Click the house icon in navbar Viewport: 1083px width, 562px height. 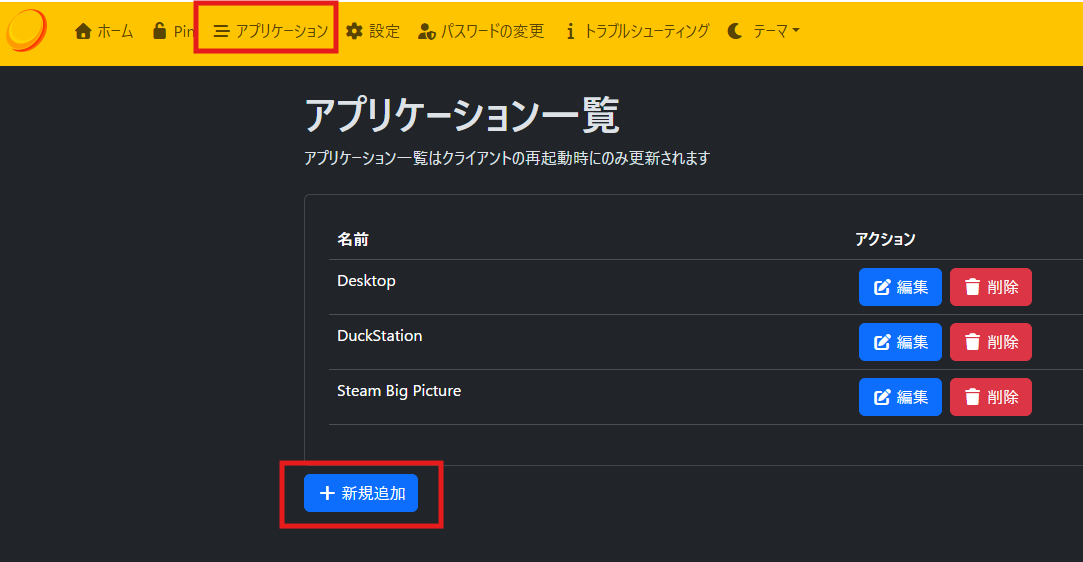pos(84,31)
